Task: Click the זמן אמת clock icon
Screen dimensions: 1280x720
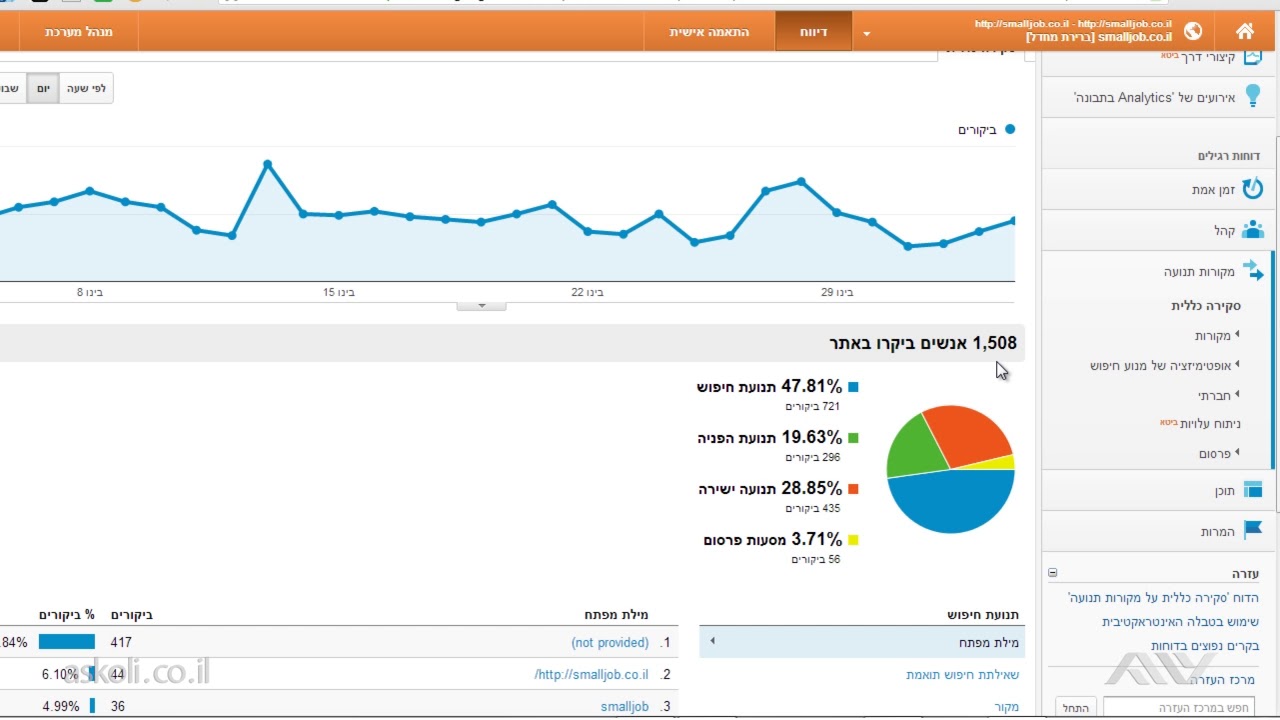Action: click(1252, 189)
